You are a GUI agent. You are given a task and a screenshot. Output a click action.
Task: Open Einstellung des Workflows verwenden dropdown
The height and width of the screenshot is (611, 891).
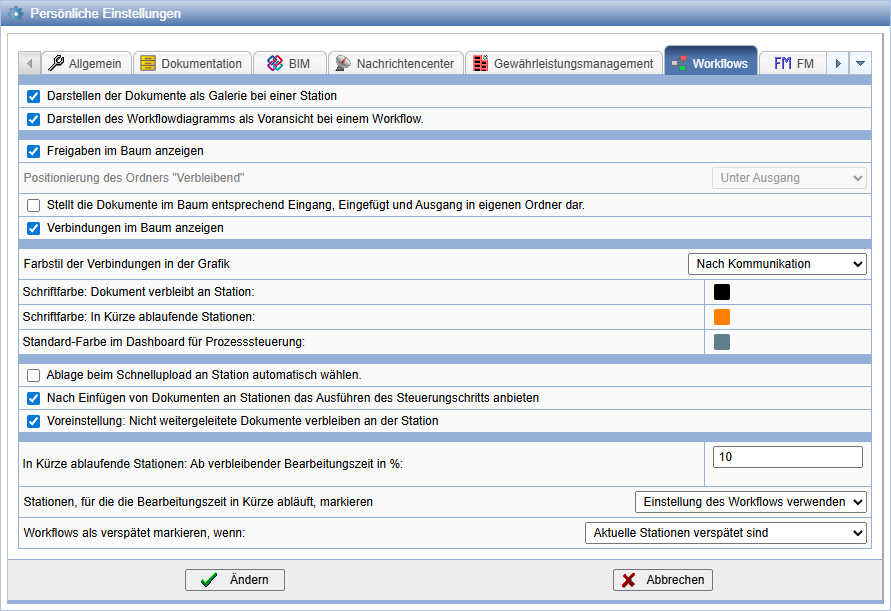(x=750, y=502)
